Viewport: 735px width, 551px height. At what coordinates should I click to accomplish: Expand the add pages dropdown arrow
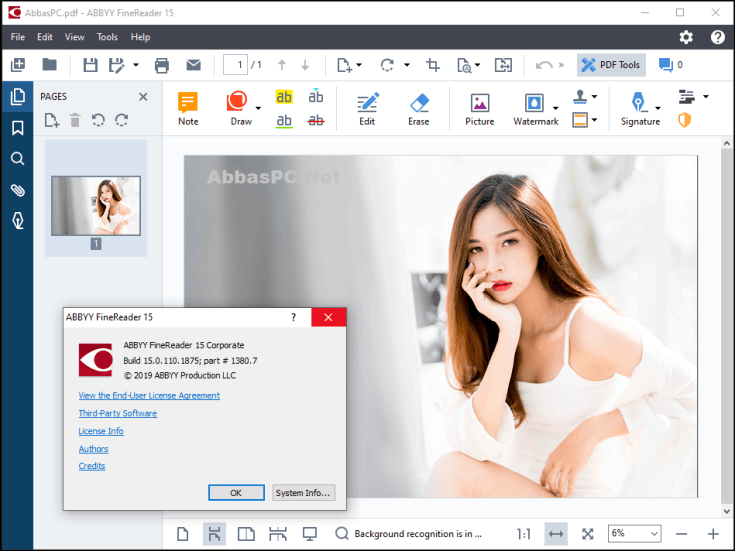359,65
